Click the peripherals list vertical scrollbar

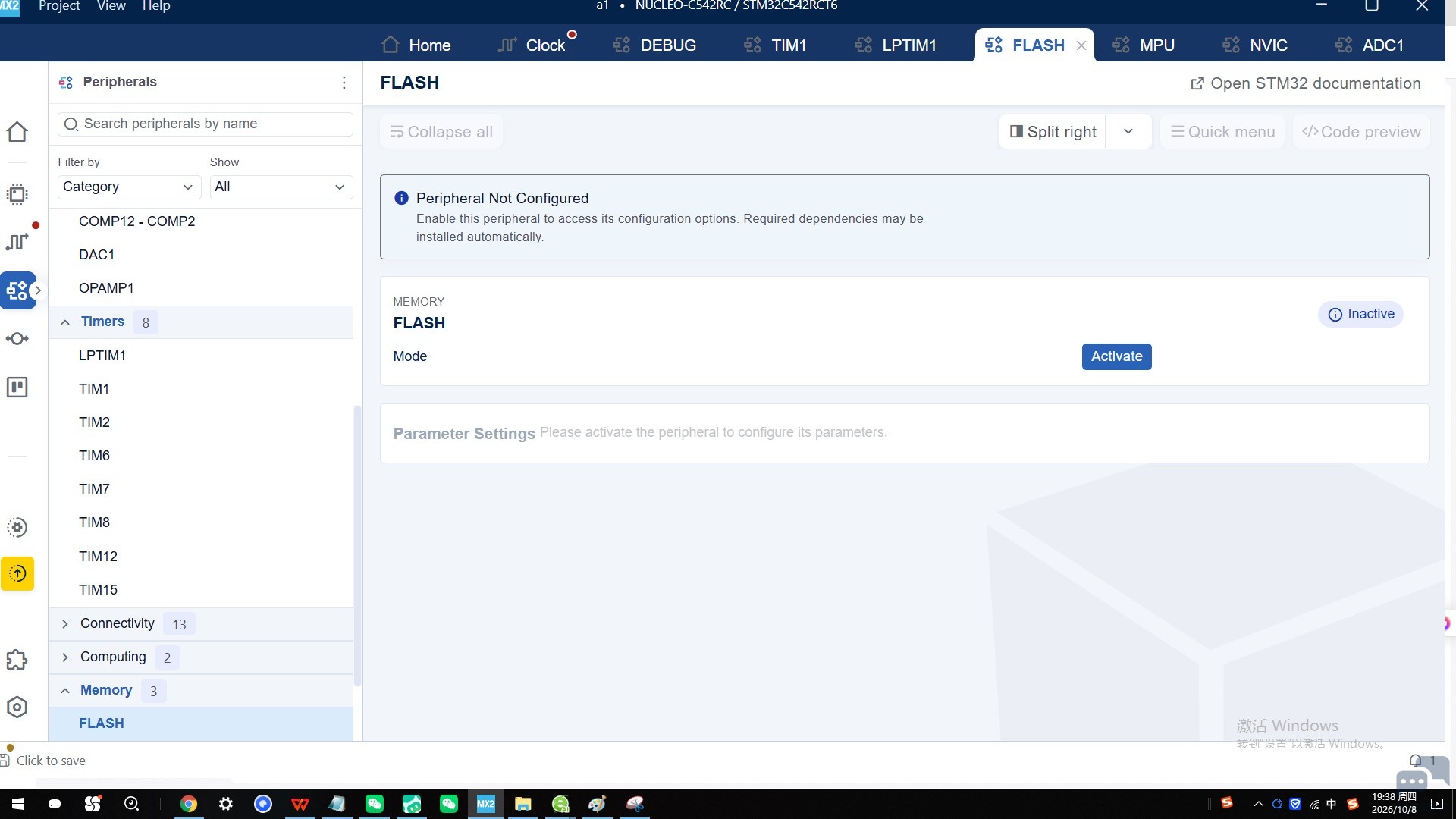tap(357, 546)
